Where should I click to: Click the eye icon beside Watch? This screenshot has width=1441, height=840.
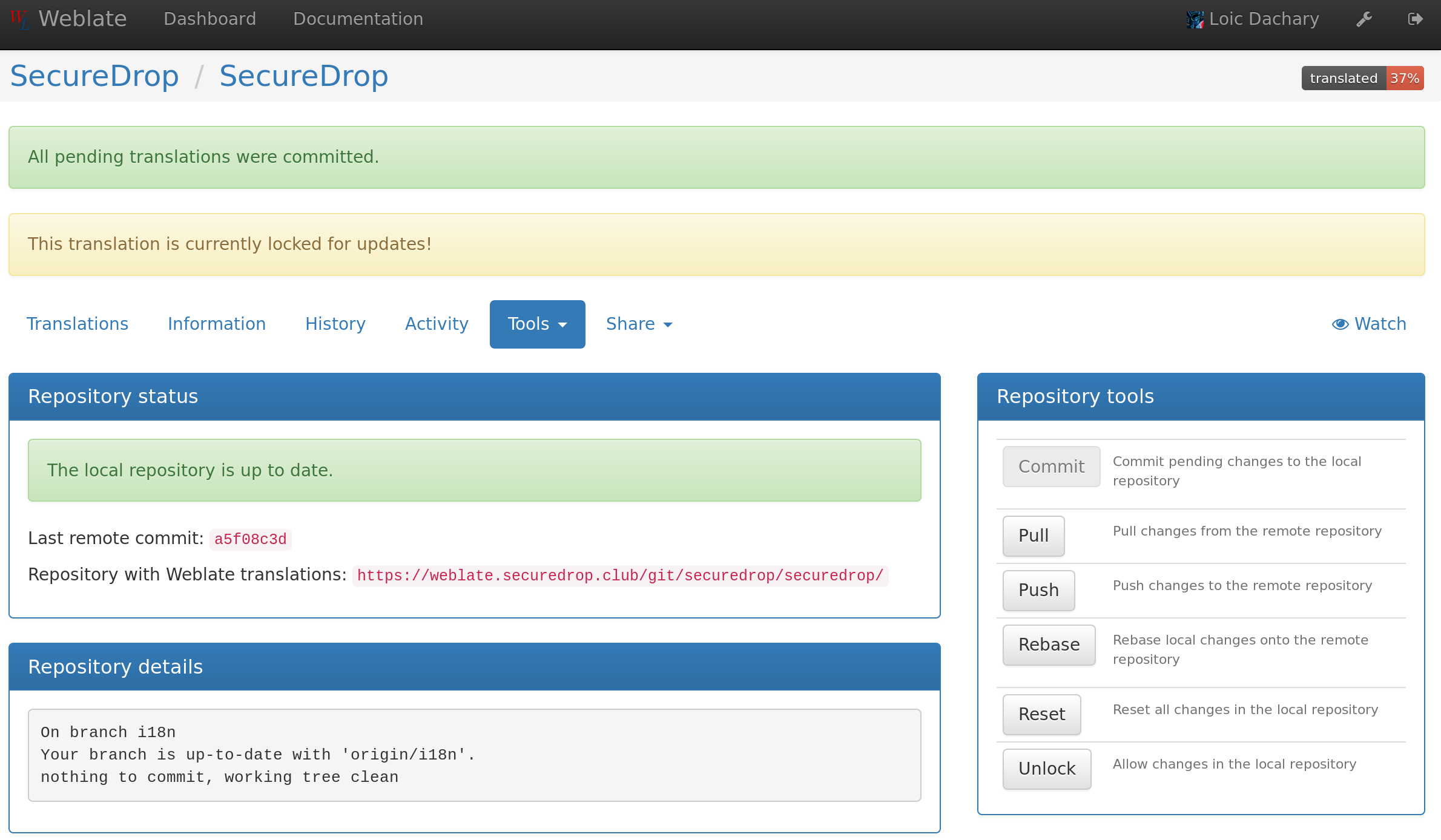1340,324
